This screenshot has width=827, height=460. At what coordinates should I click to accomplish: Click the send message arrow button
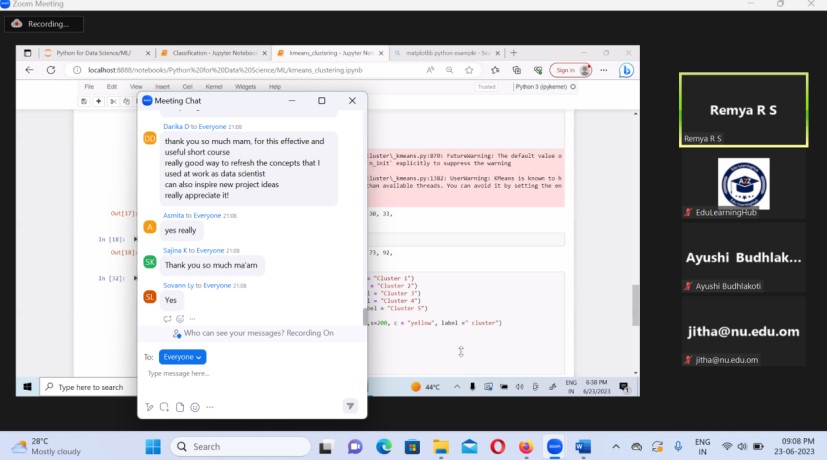click(x=350, y=406)
